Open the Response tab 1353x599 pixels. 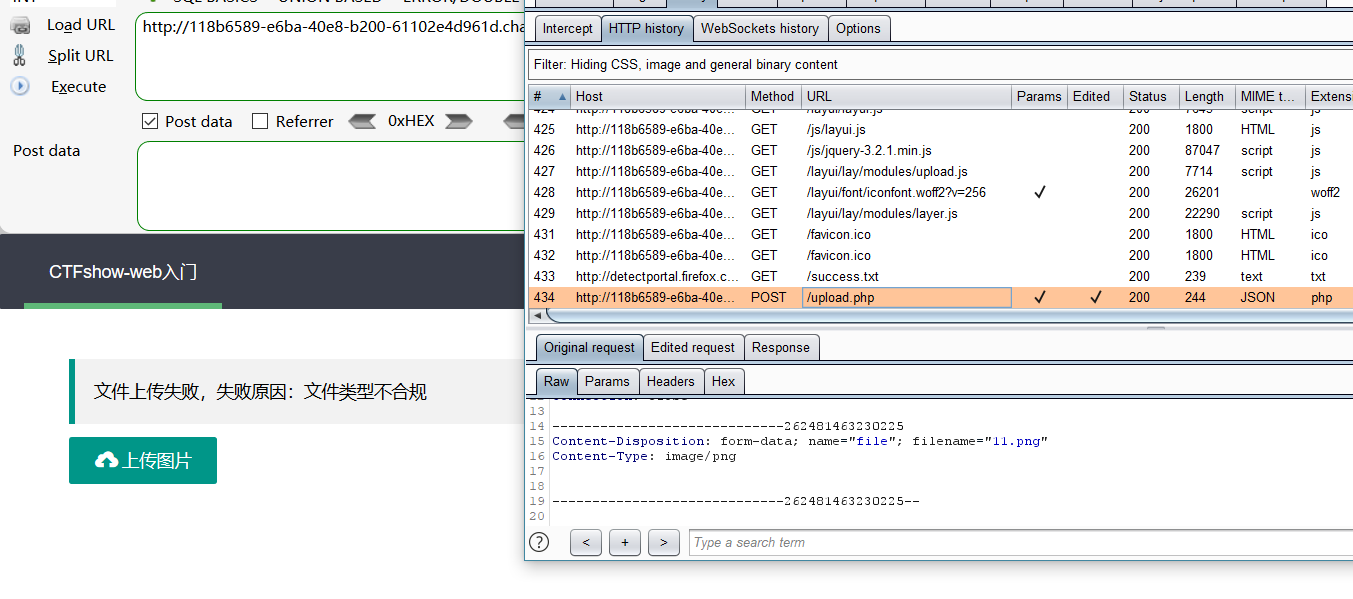coord(781,348)
